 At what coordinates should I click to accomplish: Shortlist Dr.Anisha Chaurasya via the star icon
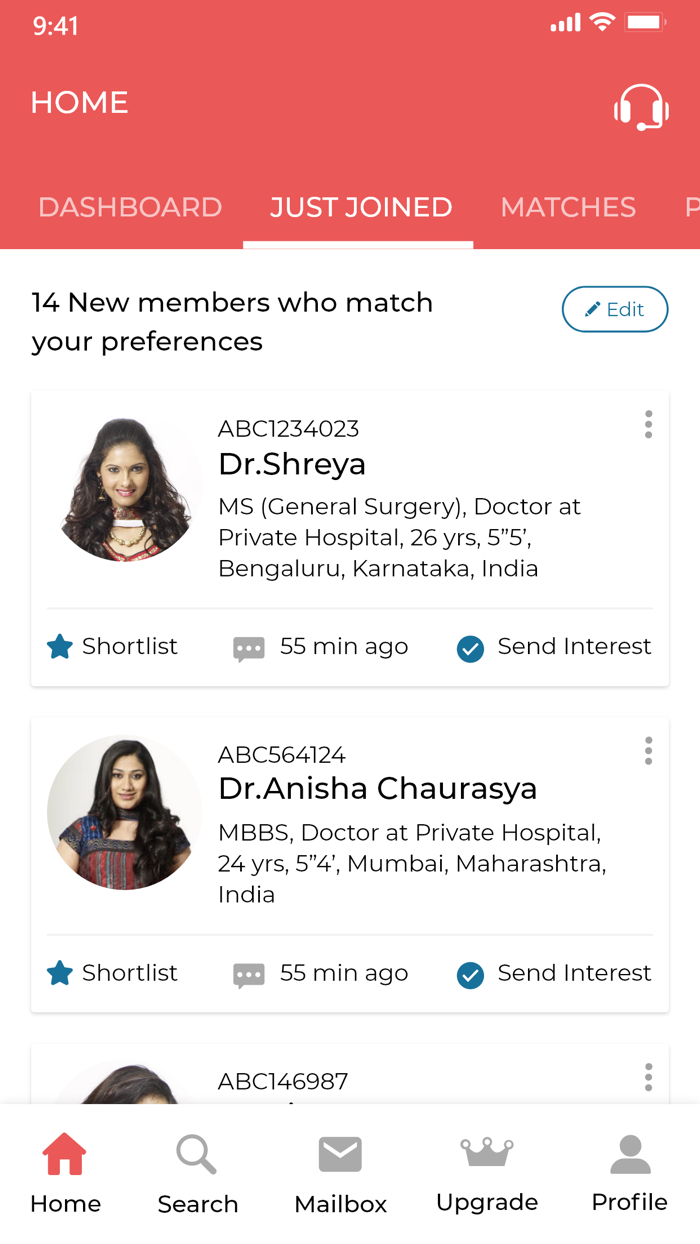[x=58, y=973]
